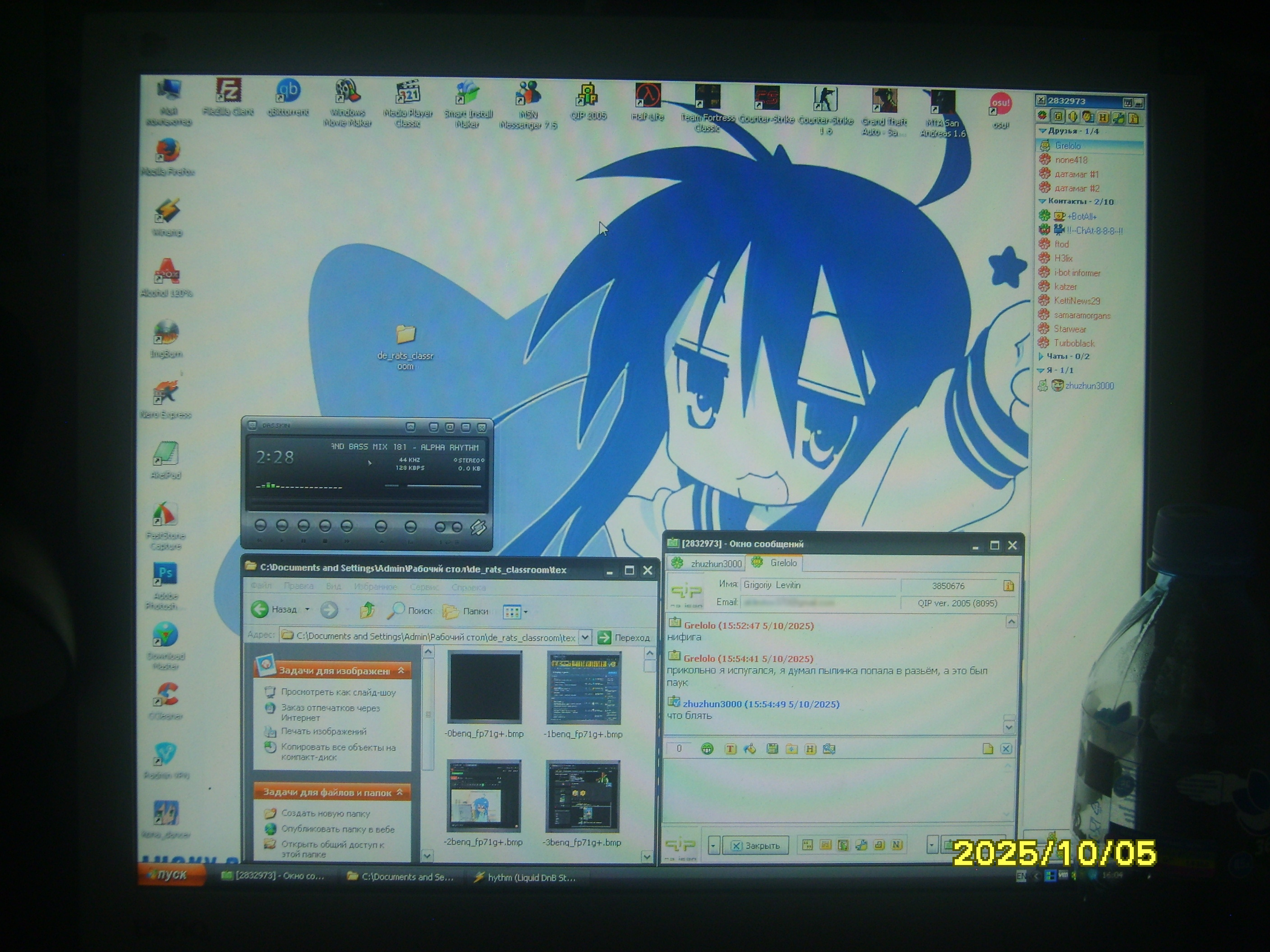Collapse Задачи для изображений panel
The image size is (1270, 952).
tap(401, 670)
